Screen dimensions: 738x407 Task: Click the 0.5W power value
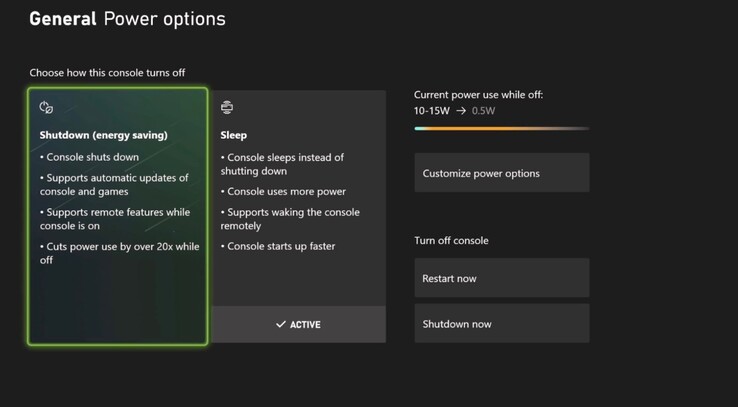click(483, 111)
